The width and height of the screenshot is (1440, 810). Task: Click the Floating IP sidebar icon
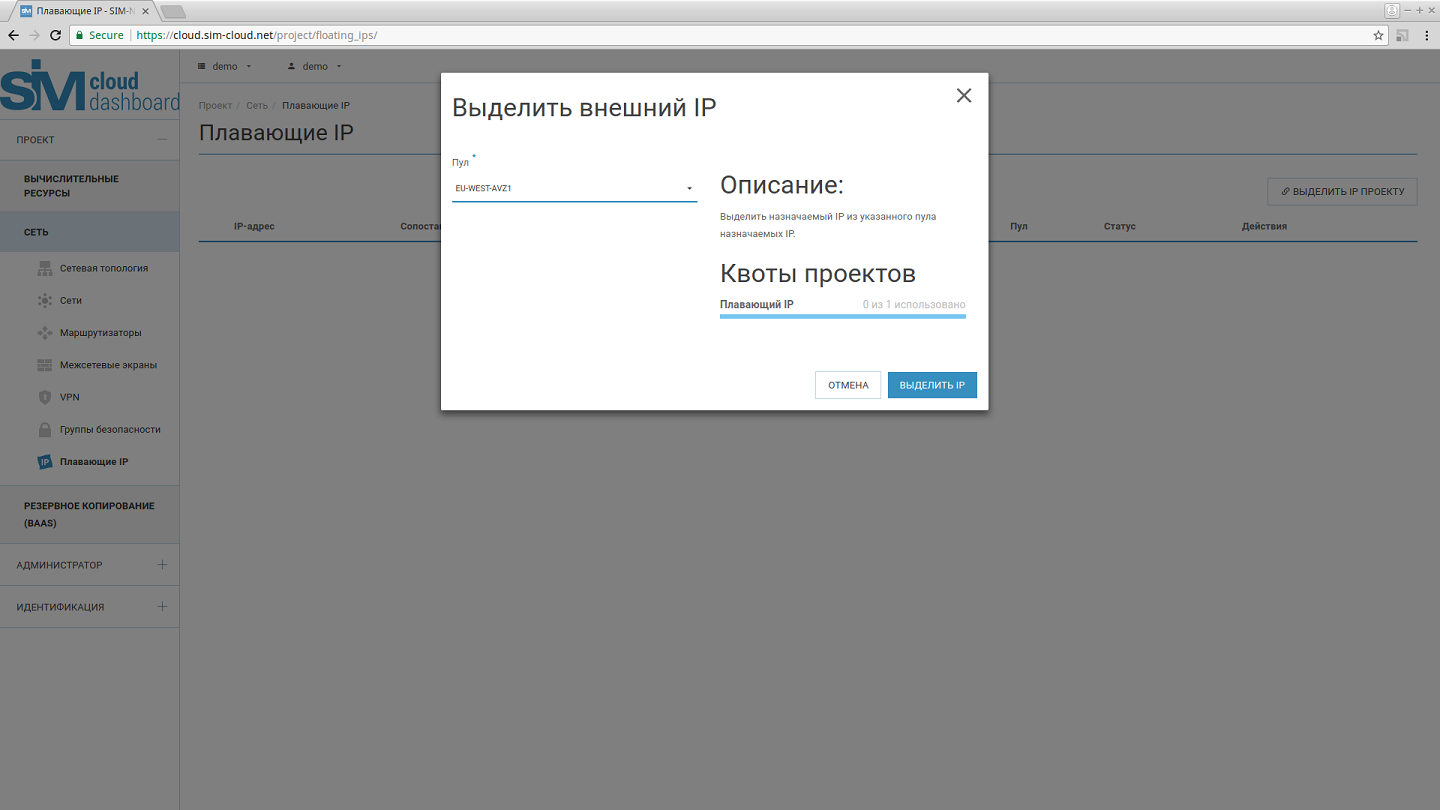44,462
